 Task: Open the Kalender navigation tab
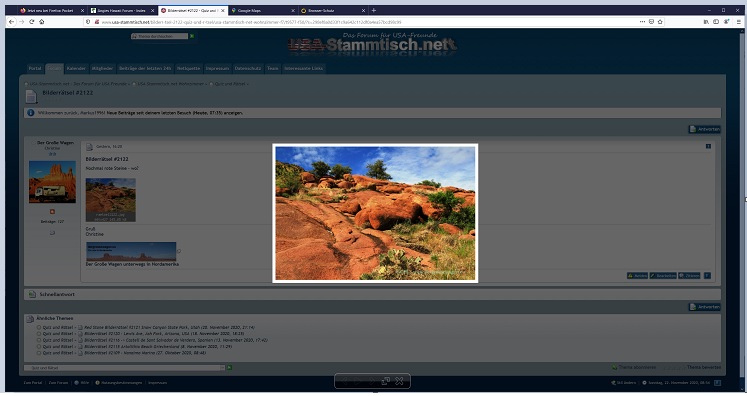(x=76, y=69)
